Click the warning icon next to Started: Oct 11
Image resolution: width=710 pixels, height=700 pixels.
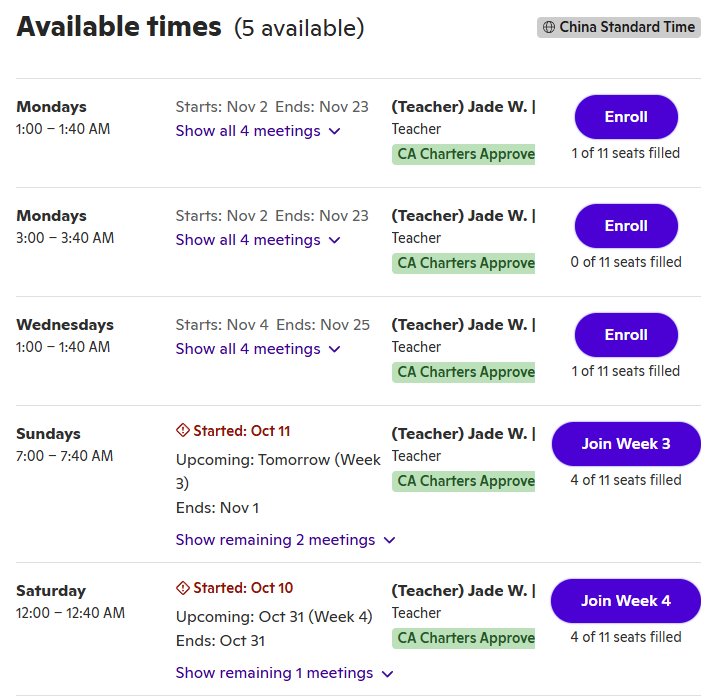pos(182,430)
